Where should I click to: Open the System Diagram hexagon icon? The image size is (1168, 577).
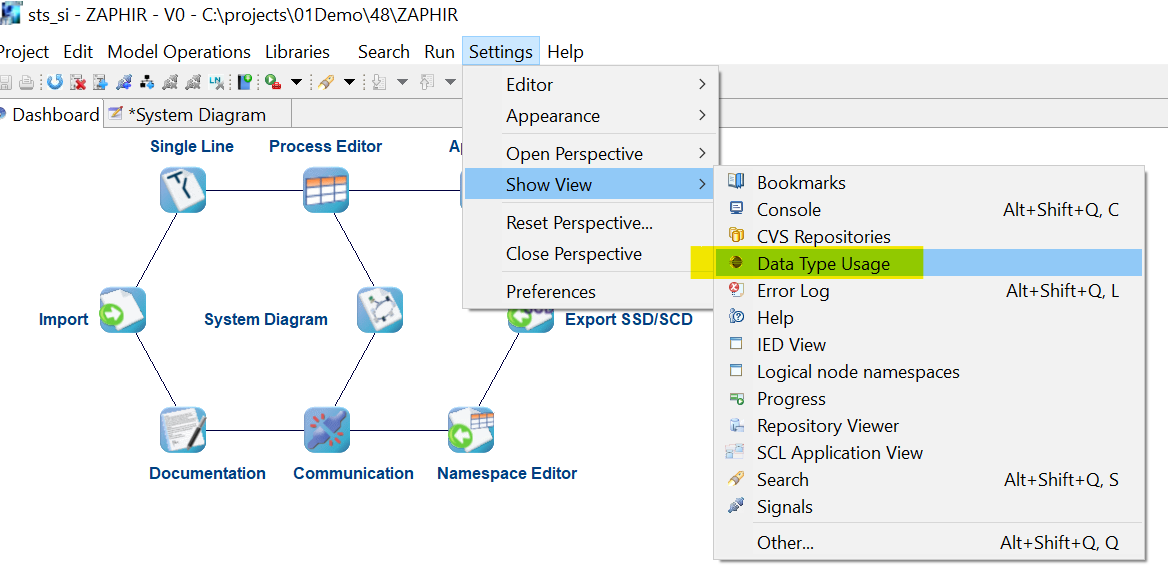coord(380,310)
